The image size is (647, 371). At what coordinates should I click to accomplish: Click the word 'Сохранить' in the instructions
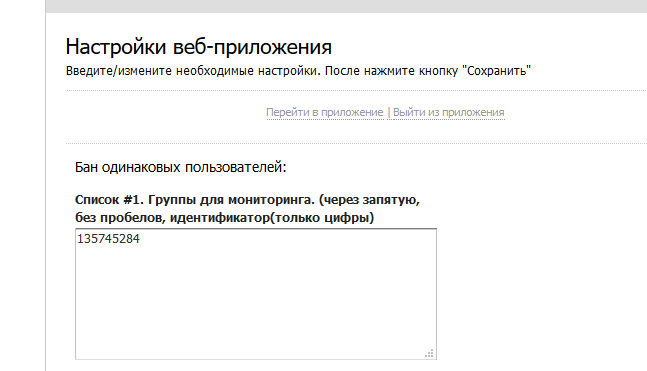click(497, 71)
